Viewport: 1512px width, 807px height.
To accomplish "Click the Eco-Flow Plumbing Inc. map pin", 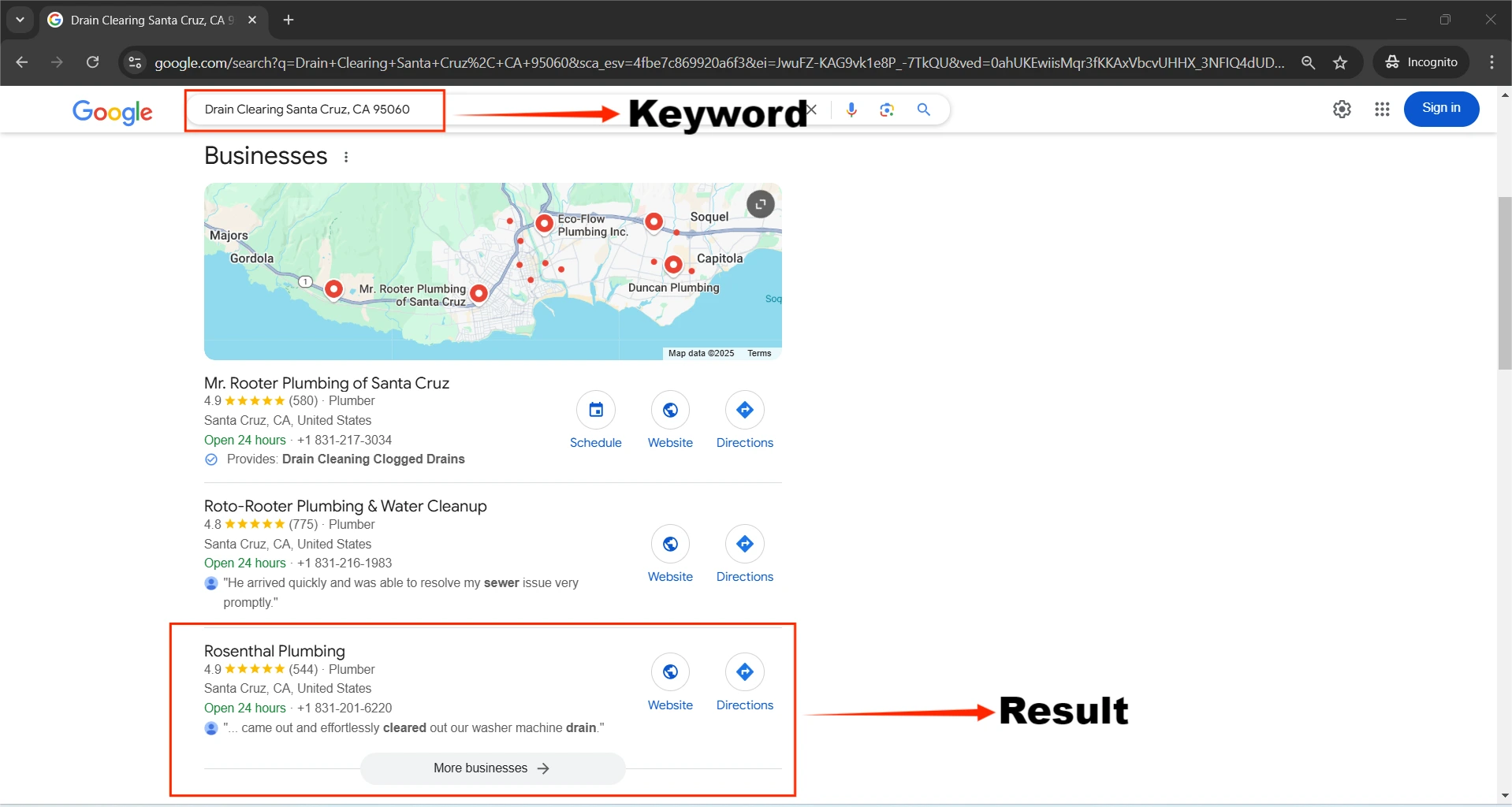I will [544, 223].
